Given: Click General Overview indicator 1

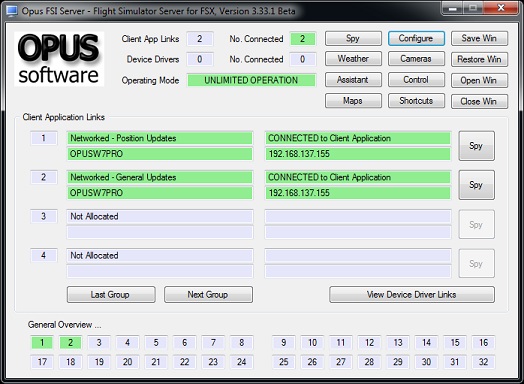Looking at the screenshot, I should (x=42, y=343).
